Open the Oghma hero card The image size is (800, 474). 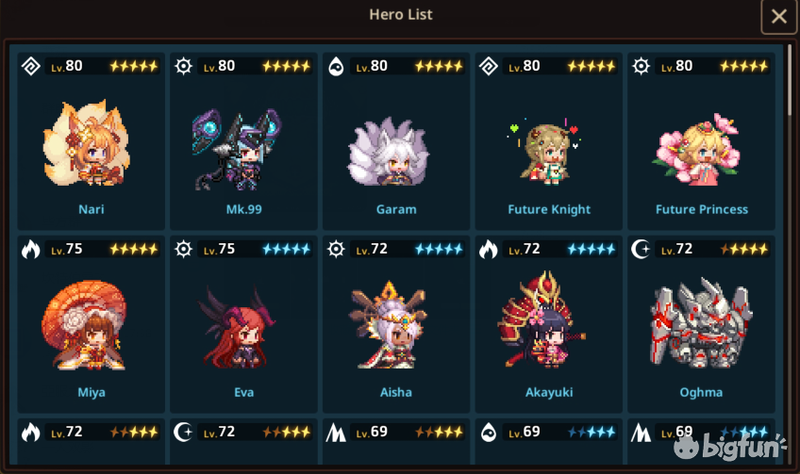[x=701, y=324]
